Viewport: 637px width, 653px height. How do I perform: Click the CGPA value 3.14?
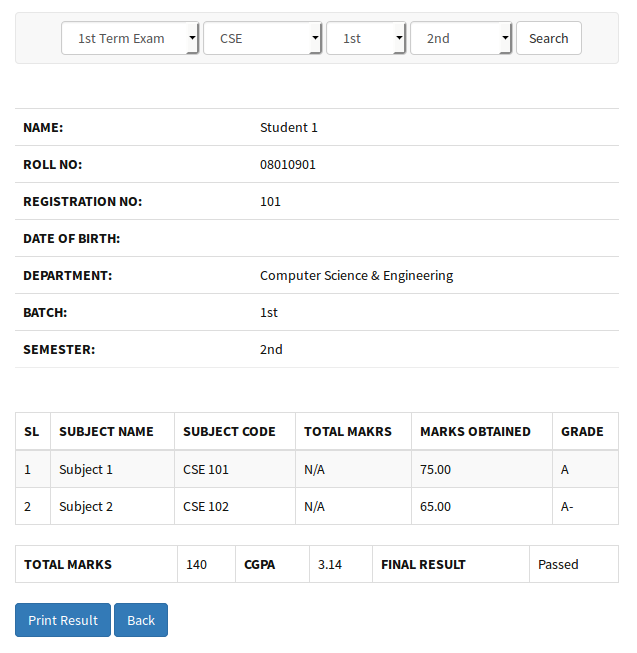pyautogui.click(x=330, y=564)
